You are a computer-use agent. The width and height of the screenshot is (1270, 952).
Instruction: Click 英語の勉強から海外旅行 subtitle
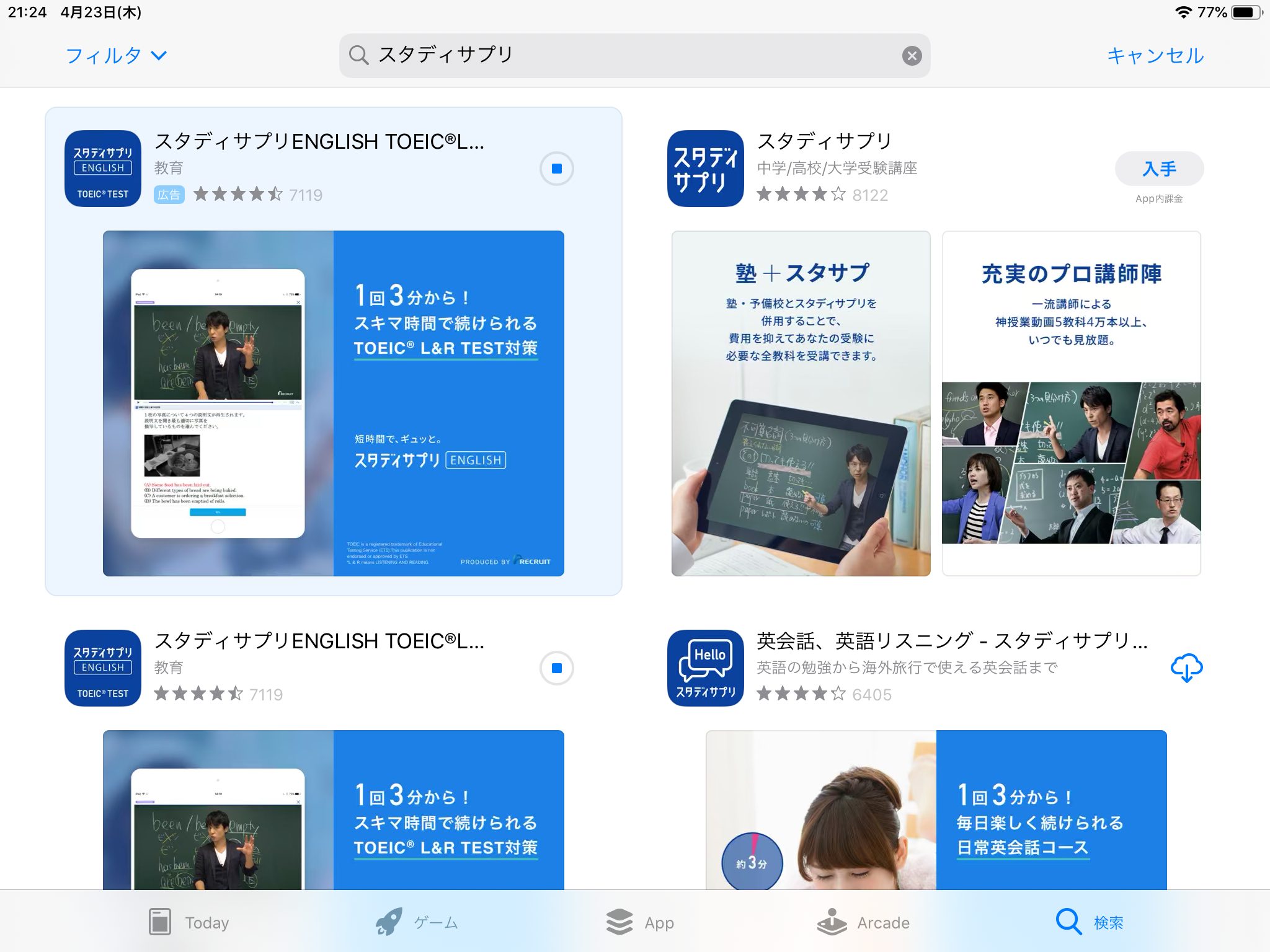[x=907, y=668]
